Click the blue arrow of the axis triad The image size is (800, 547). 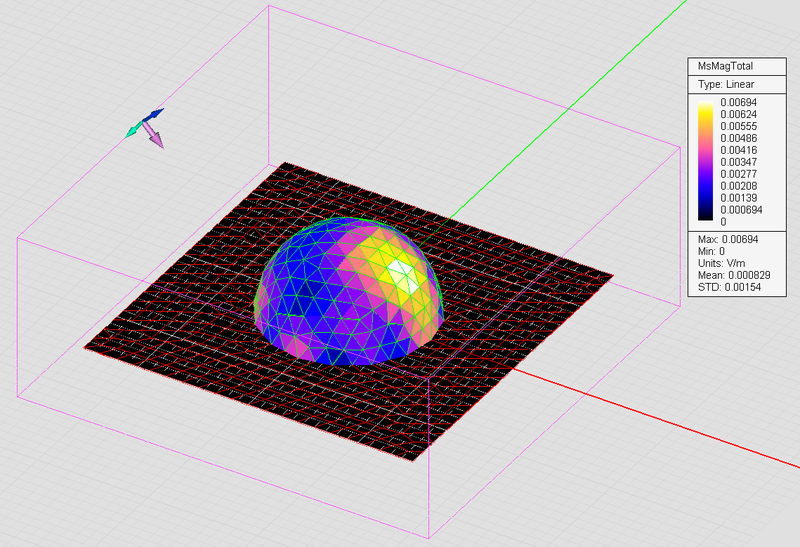click(155, 114)
